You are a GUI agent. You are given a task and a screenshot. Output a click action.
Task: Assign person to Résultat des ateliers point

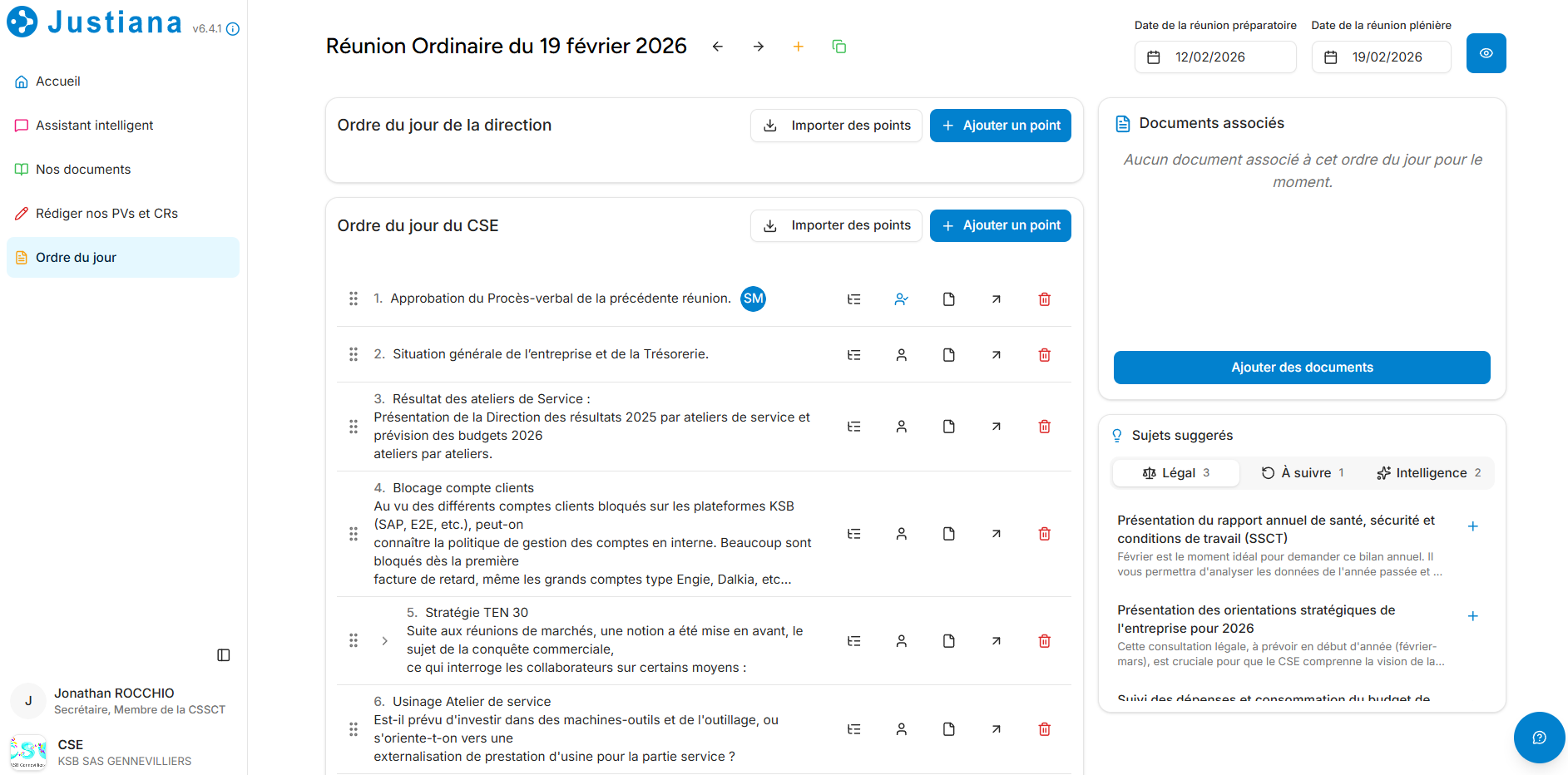(902, 427)
